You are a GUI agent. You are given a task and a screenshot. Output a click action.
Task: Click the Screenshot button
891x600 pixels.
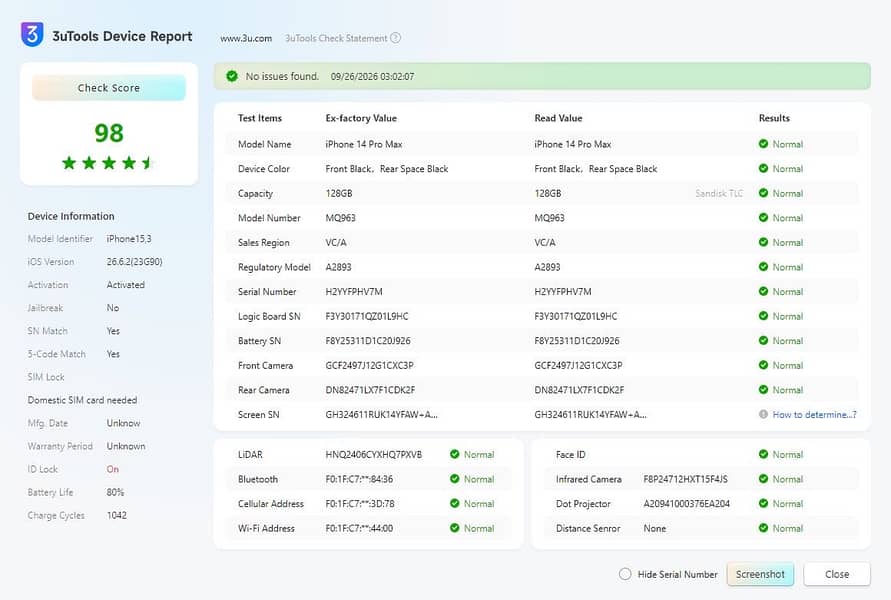(x=760, y=574)
